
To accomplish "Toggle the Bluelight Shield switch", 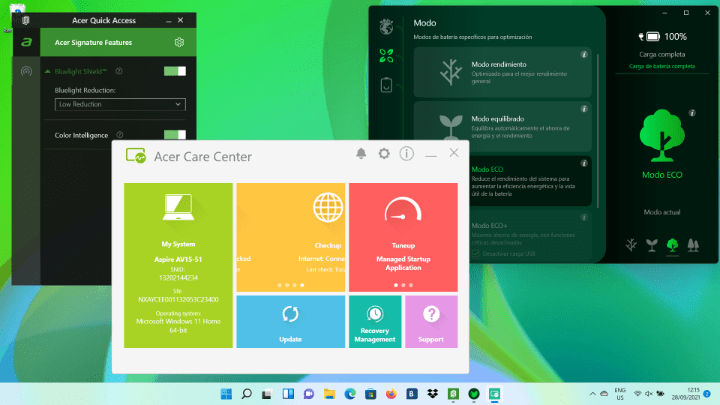I will 175,71.
